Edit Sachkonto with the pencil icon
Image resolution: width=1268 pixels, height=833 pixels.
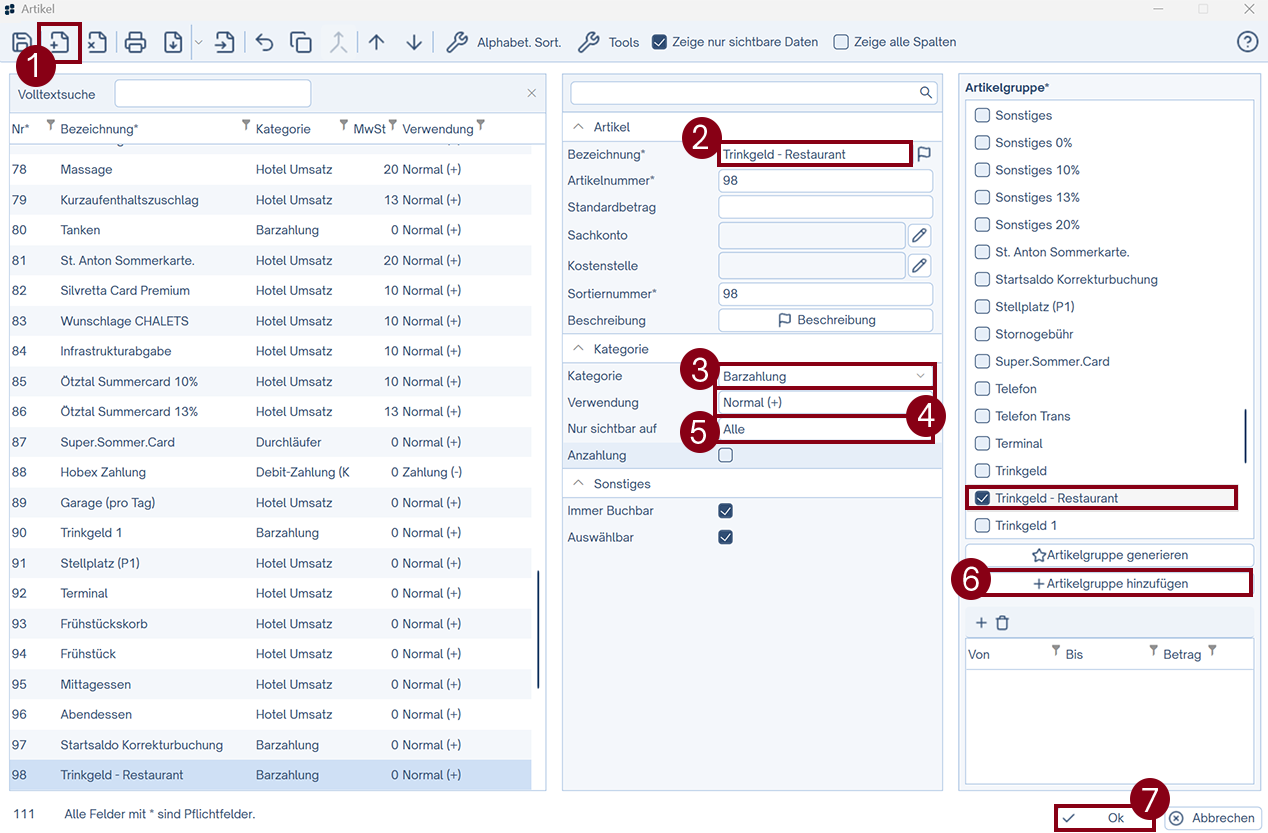(919, 235)
